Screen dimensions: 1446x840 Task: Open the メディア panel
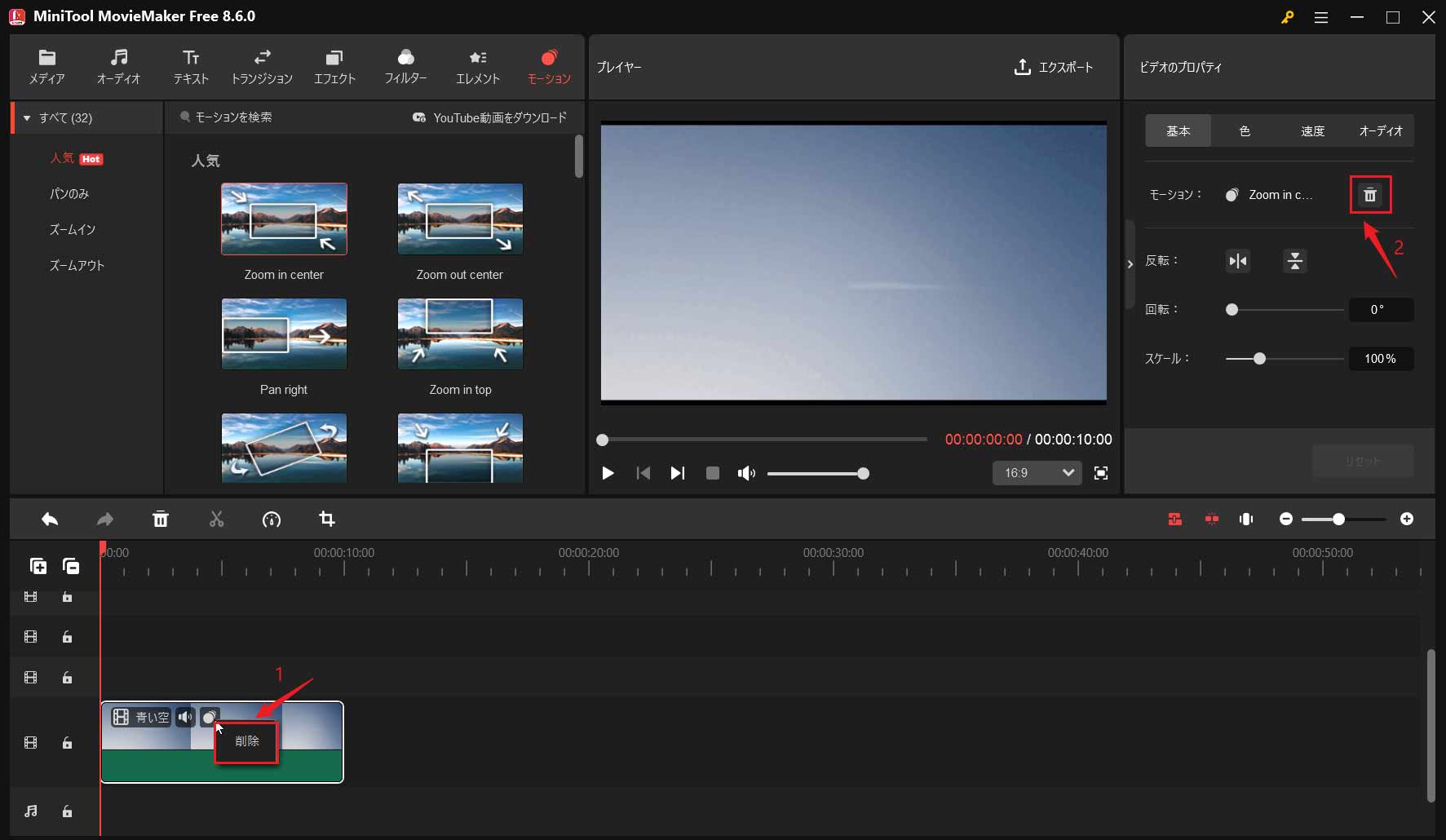(x=46, y=66)
